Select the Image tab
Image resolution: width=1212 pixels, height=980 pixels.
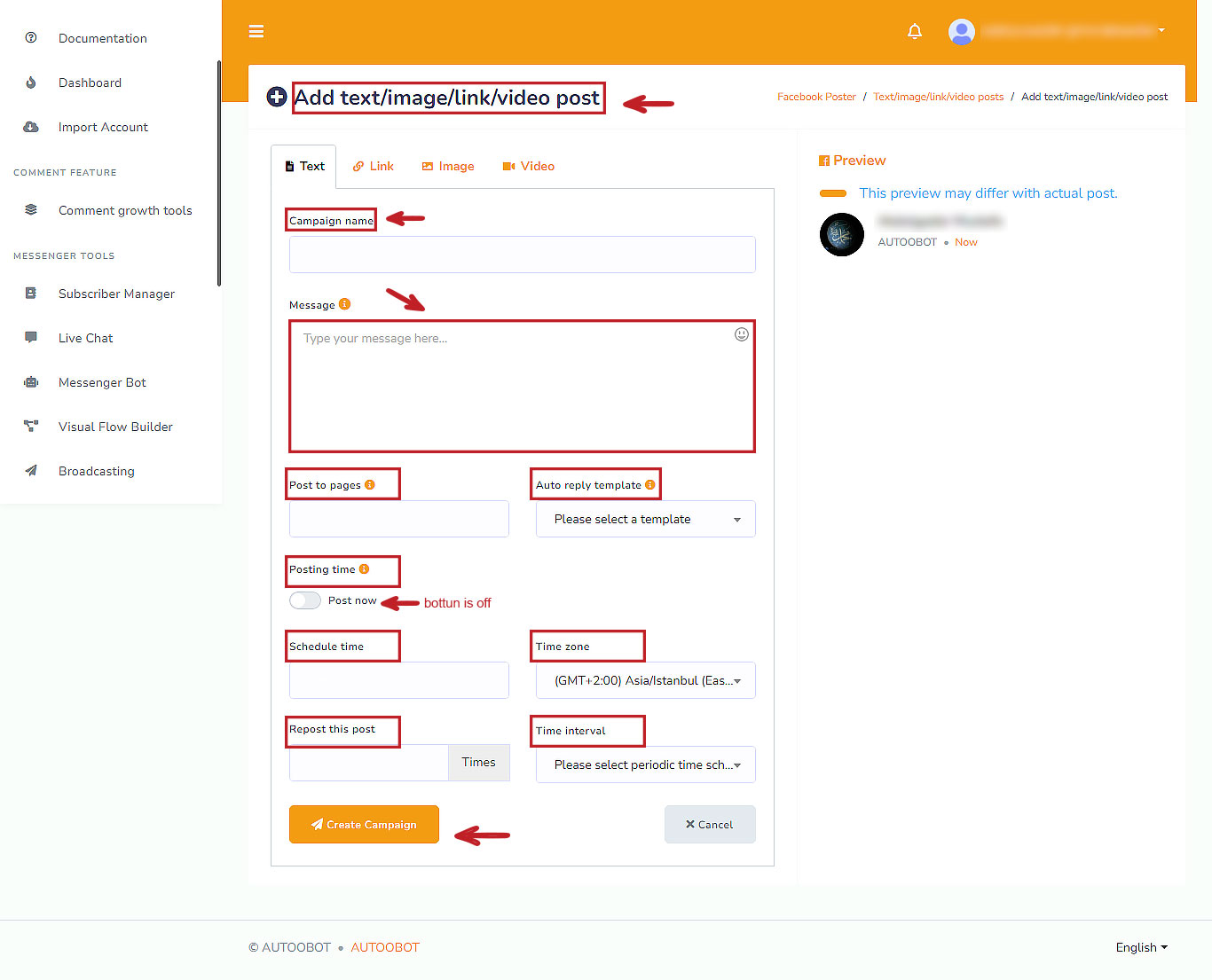448,167
